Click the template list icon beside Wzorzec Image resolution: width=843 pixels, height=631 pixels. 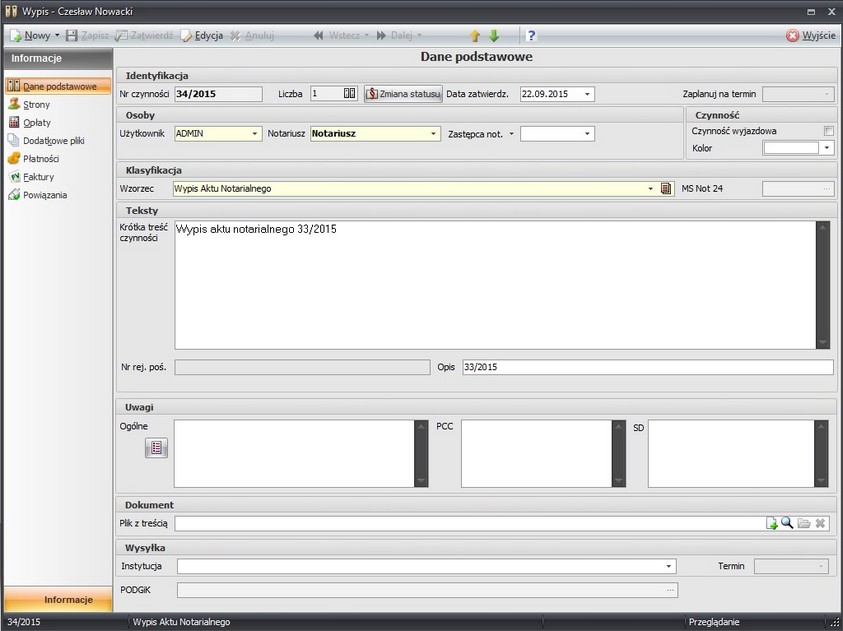667,188
